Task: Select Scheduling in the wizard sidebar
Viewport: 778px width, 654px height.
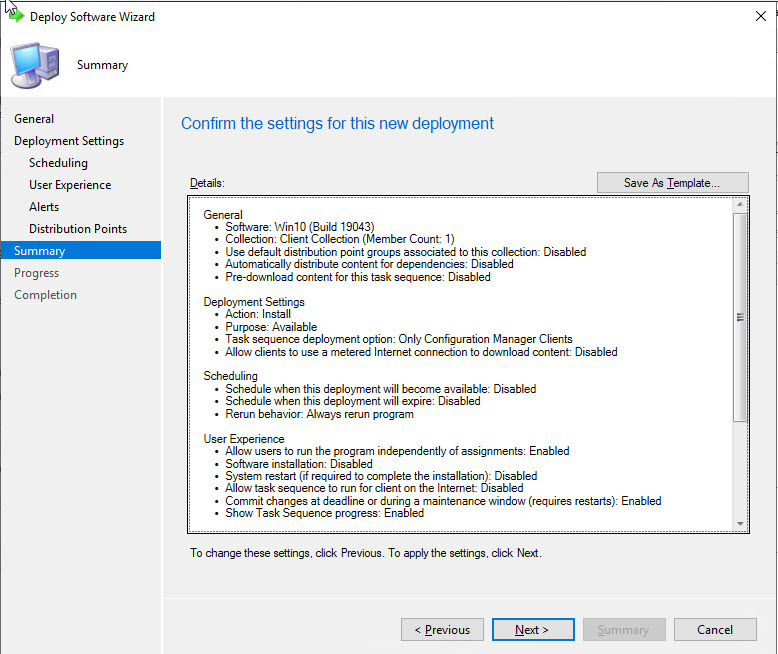Action: point(58,163)
